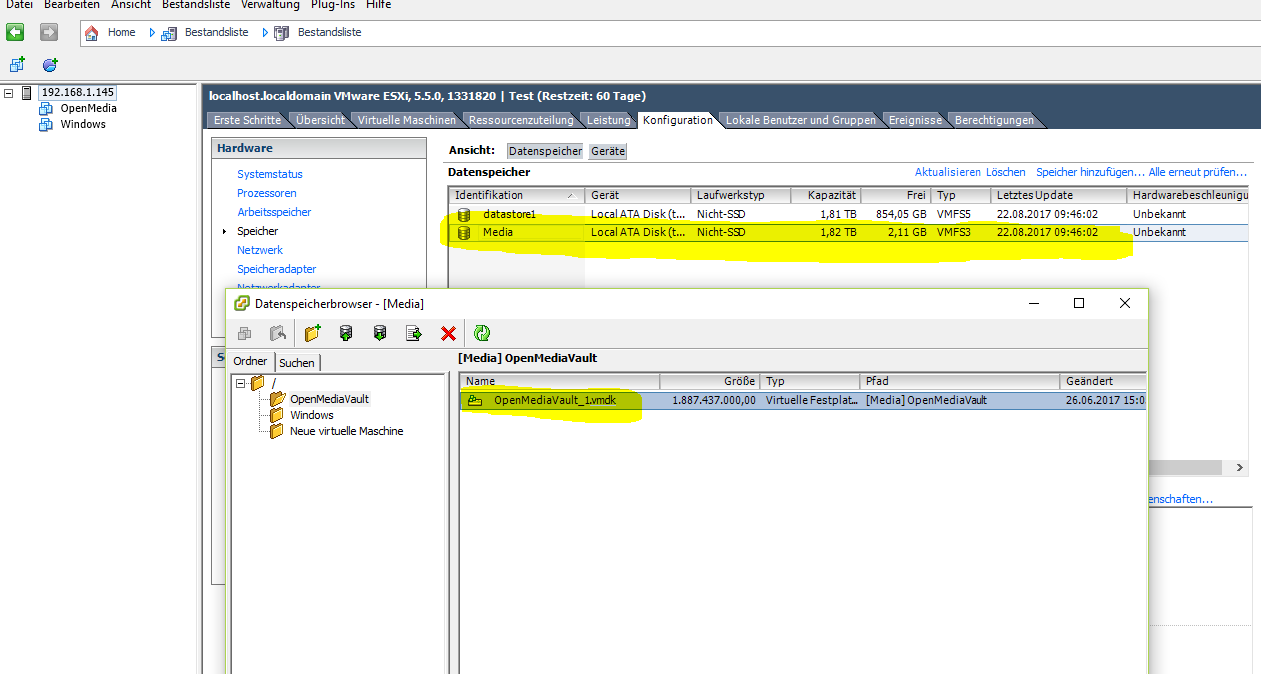Click the first Bestandsliste breadcrumb icon

(x=169, y=33)
